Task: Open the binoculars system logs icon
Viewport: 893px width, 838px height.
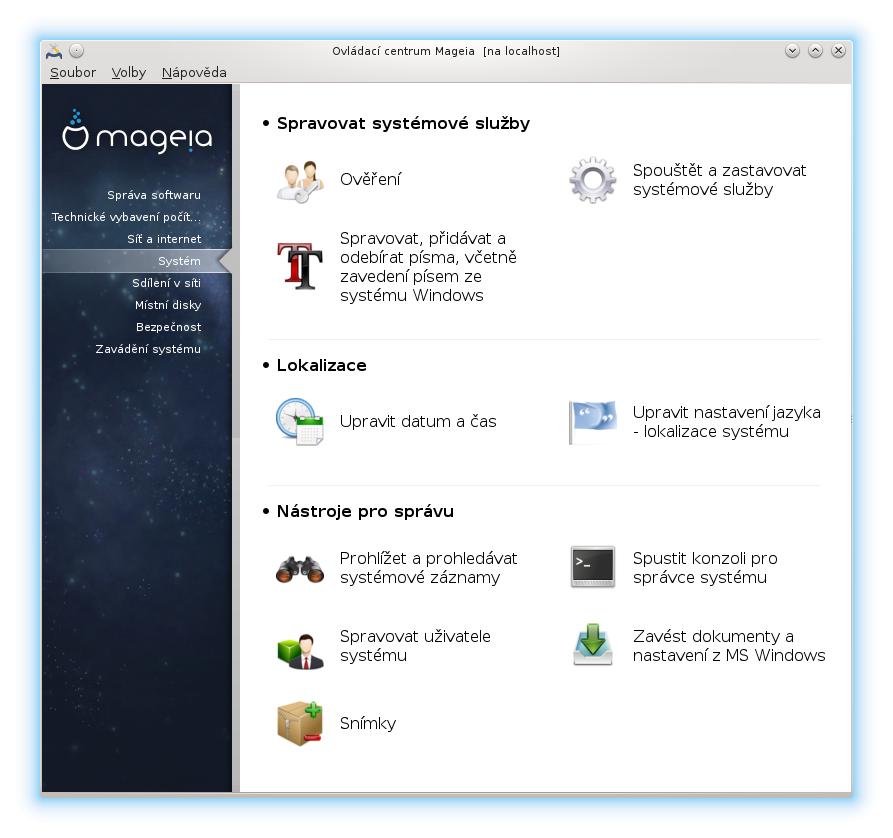Action: pyautogui.click(x=300, y=569)
